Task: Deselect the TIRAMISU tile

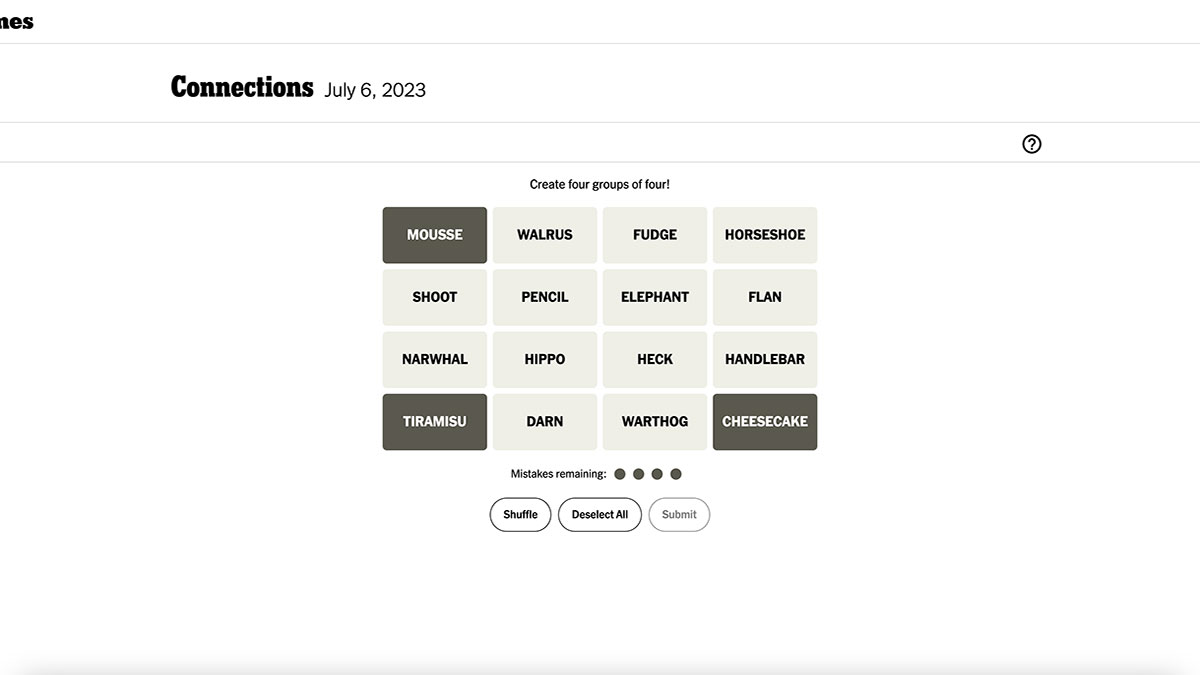Action: (x=435, y=422)
